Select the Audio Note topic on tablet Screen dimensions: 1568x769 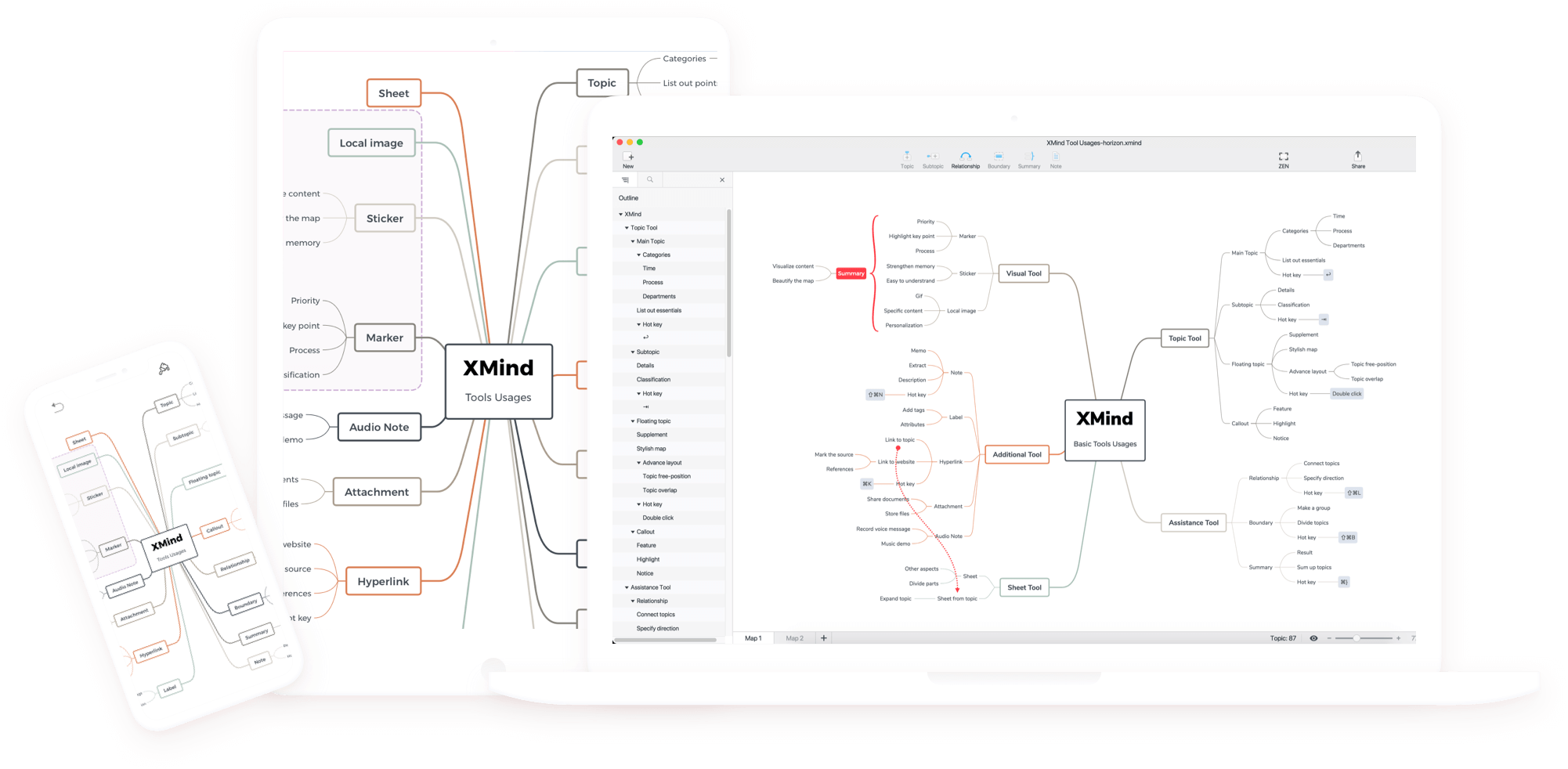click(379, 427)
